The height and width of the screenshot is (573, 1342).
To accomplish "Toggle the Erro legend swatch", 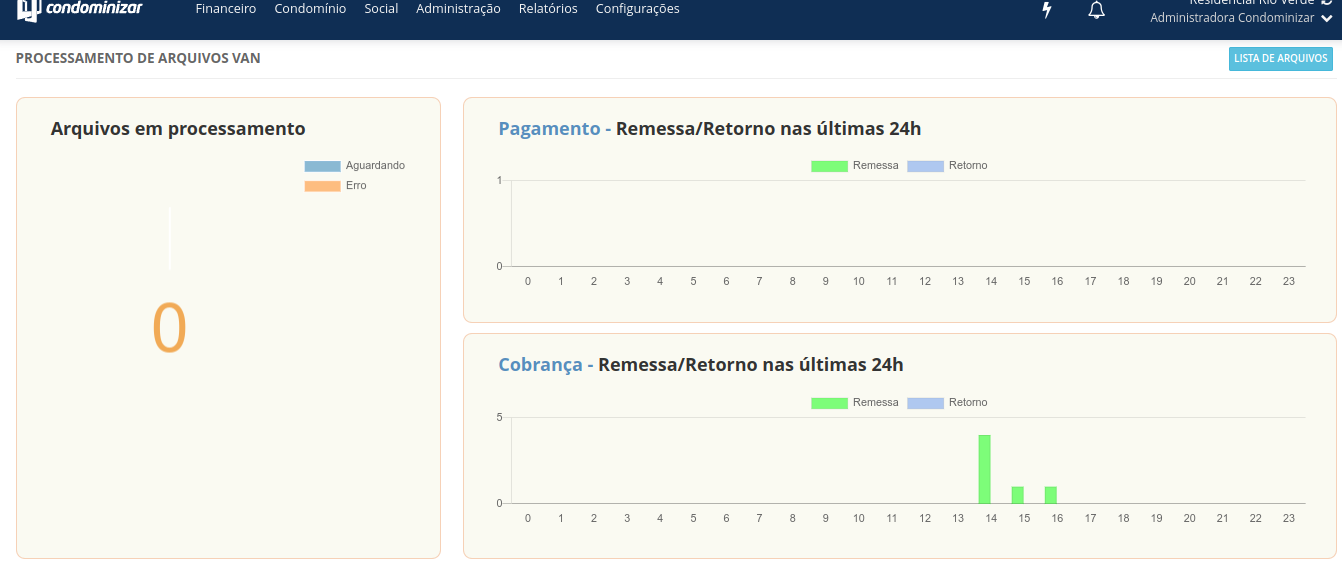I will [x=322, y=186].
